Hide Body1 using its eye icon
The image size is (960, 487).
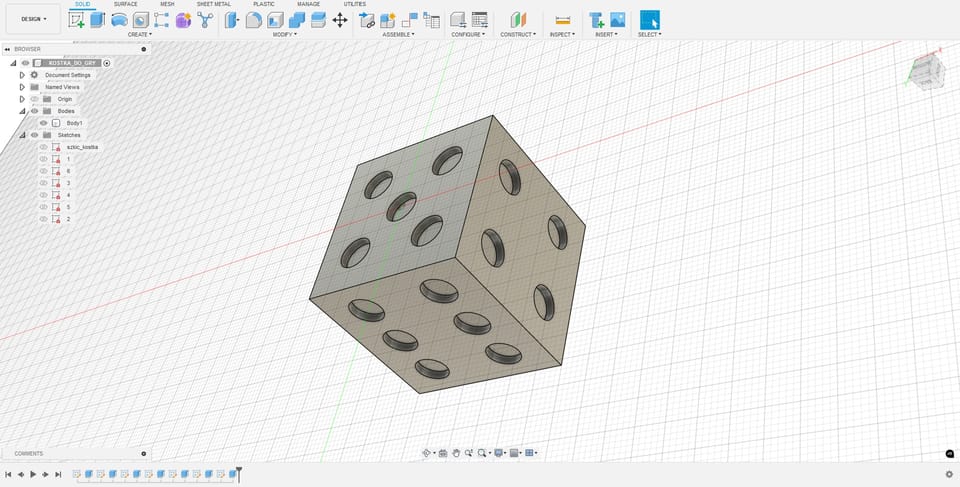pyautogui.click(x=43, y=123)
